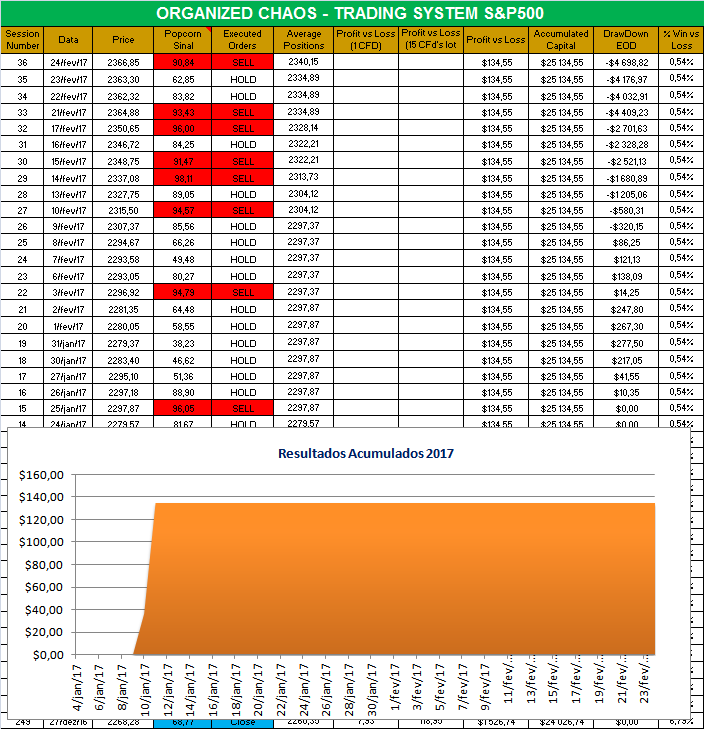Viewport: 704px width, 729px height.
Task: Select red signal cell 91,47
Action: coord(183,161)
